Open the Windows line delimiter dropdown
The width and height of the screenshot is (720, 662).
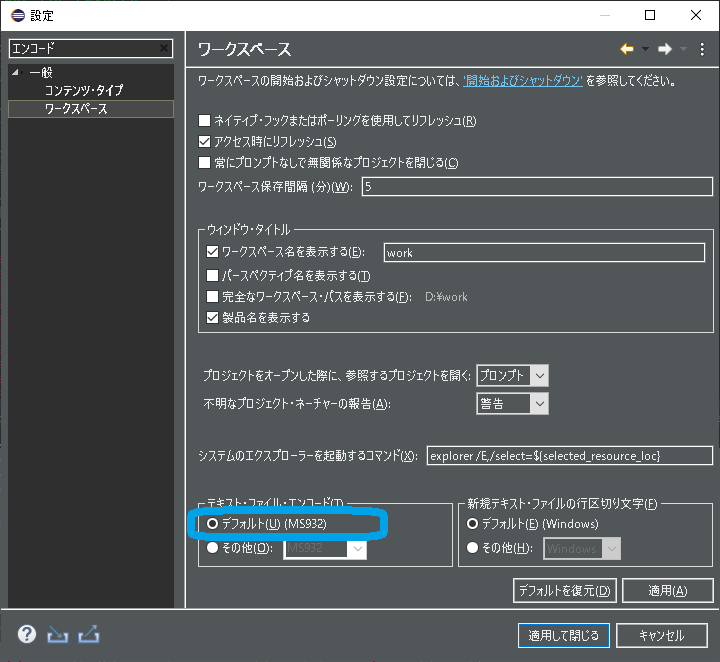coord(582,548)
